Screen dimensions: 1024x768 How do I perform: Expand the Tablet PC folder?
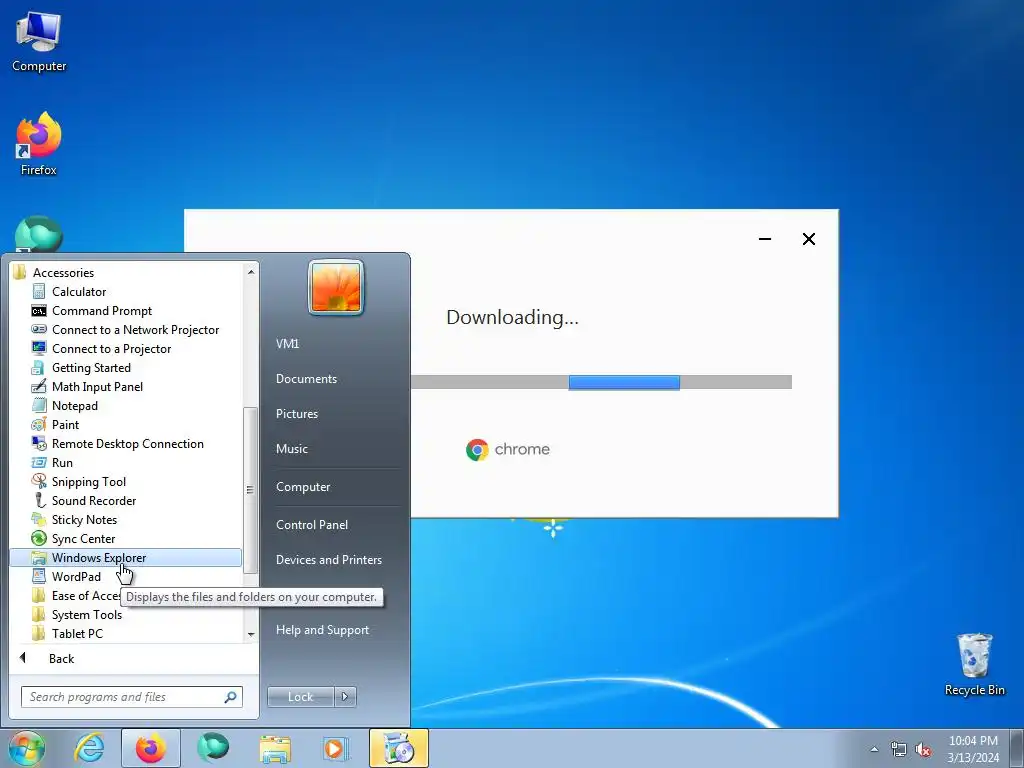[x=76, y=633]
